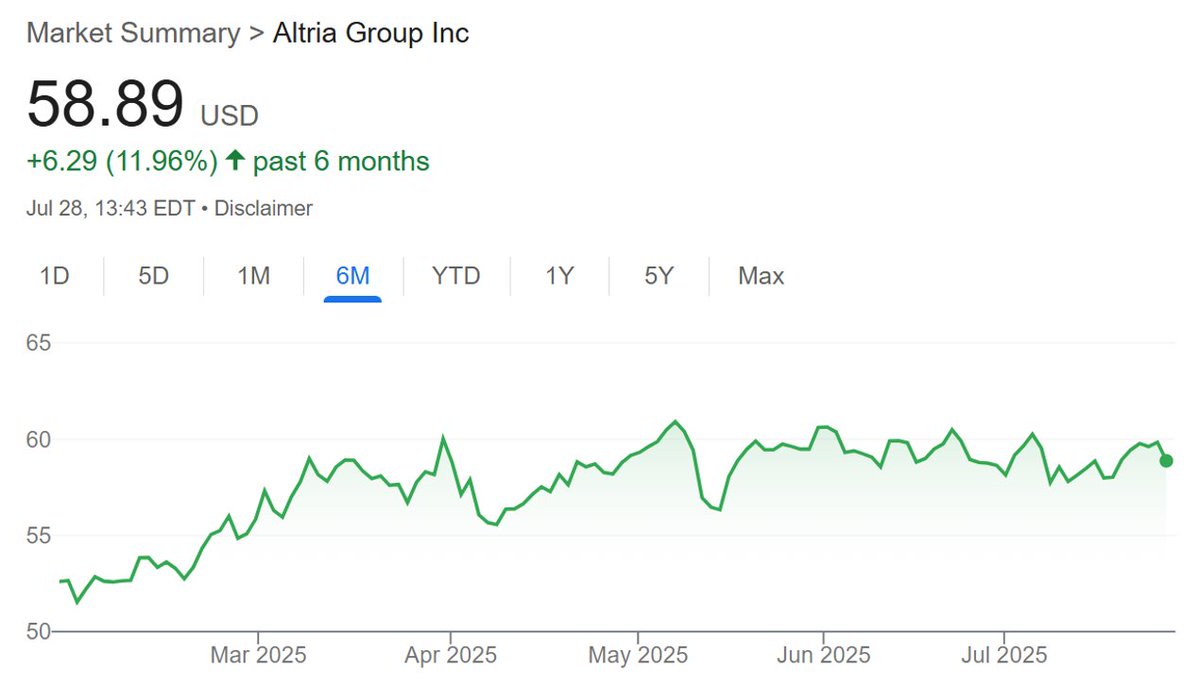The width and height of the screenshot is (1199, 688).
Task: Click the May 2025 axis label
Action: pos(638,655)
